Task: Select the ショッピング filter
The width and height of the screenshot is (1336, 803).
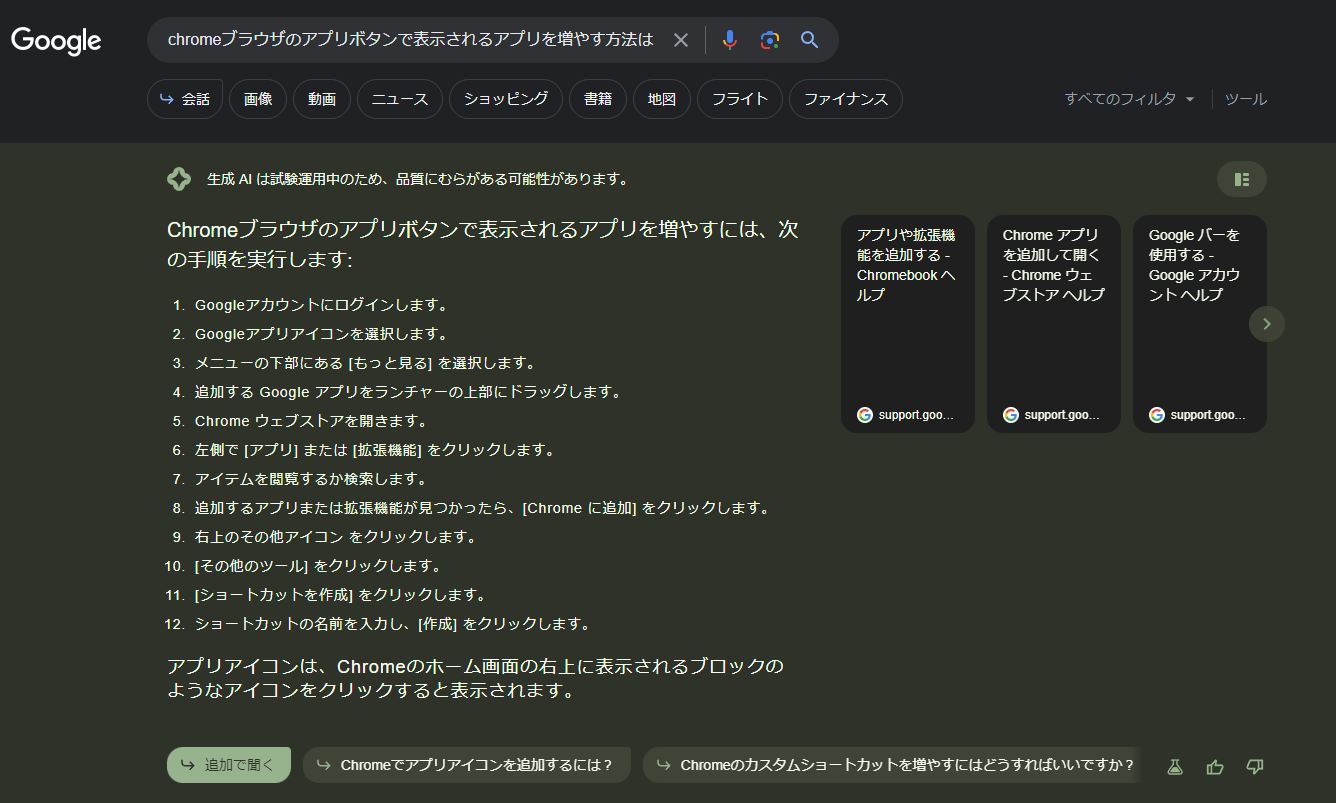Action: pos(506,99)
